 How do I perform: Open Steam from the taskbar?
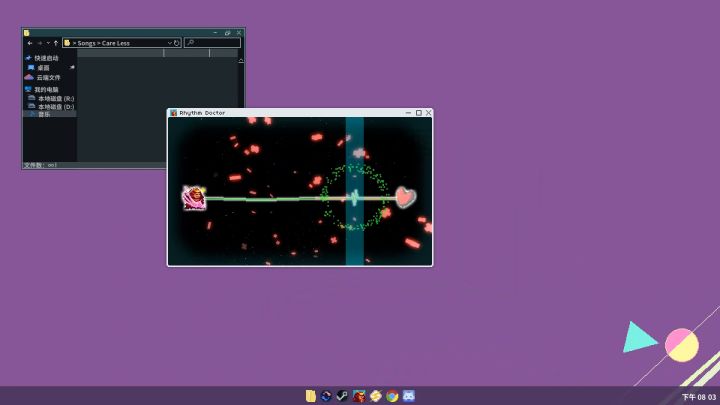(343, 396)
